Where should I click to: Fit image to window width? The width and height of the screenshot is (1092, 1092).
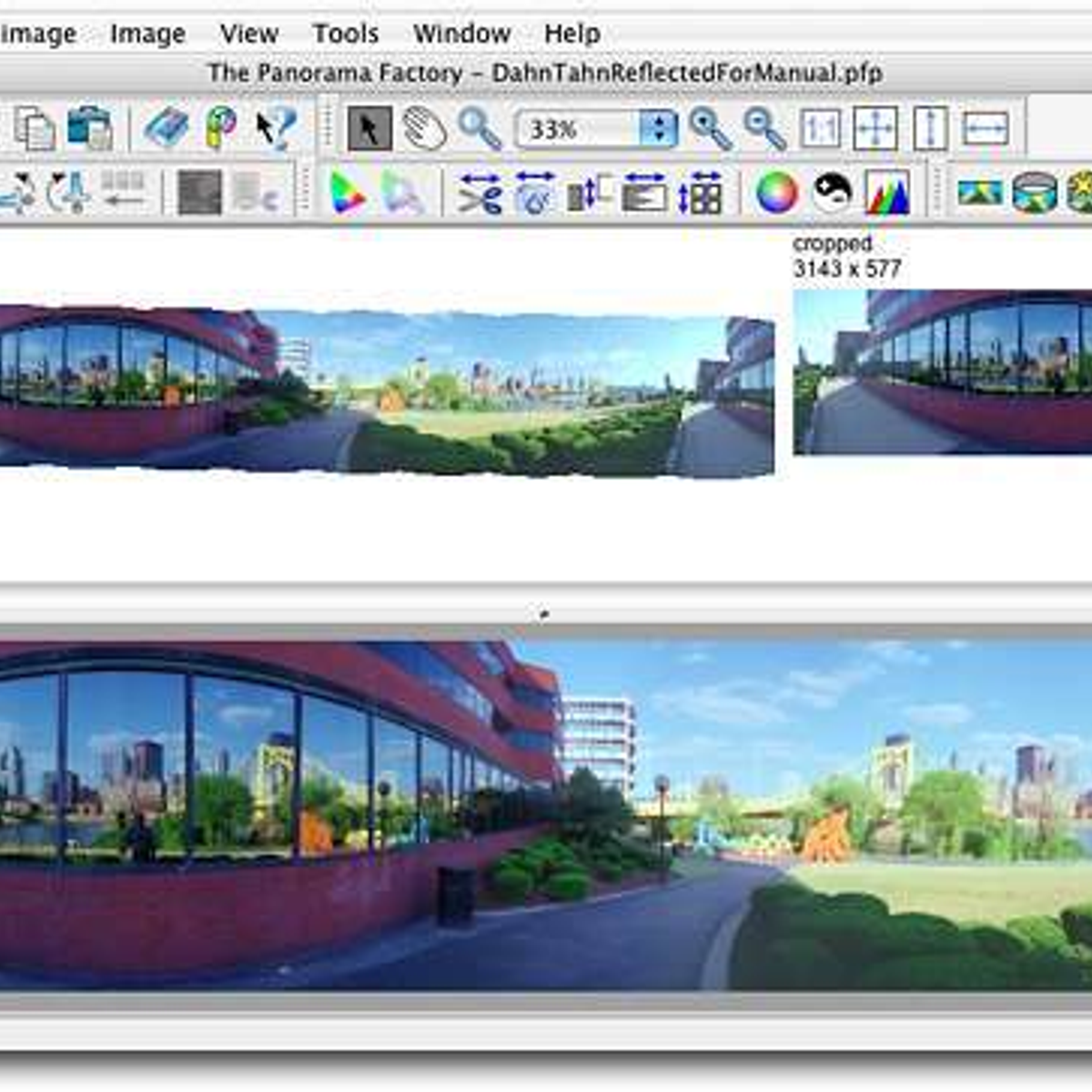click(x=985, y=128)
